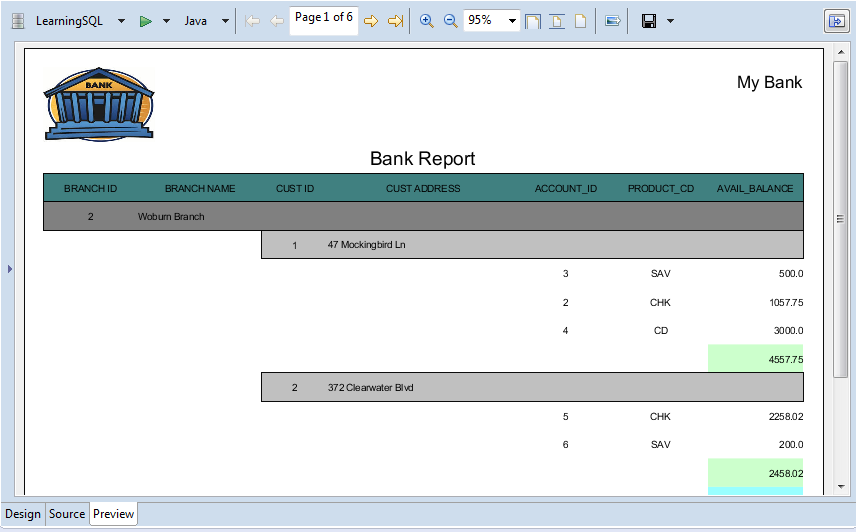
Task: Click the balance value 3000.0
Action: tap(788, 331)
